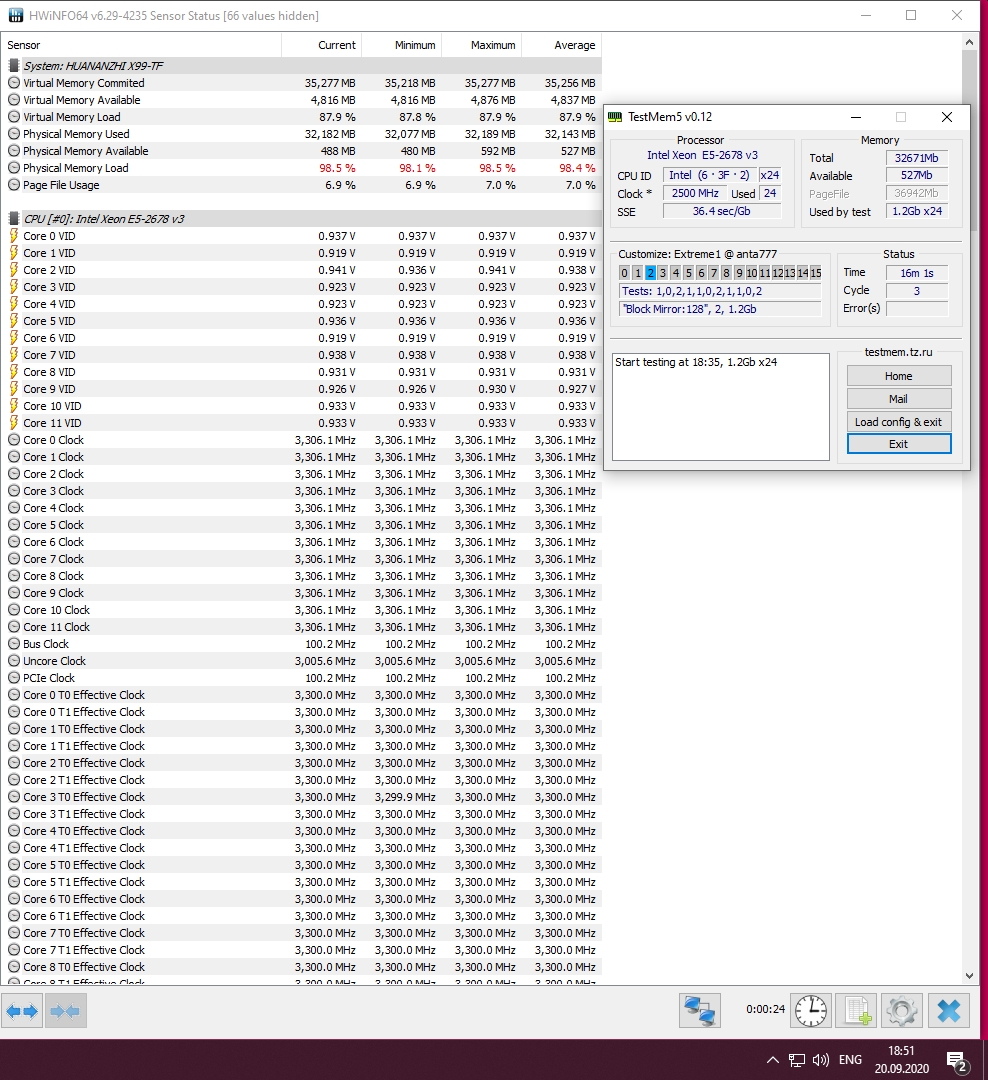Open the taskbar notification center icon
This screenshot has height=1080, width=988.
tap(957, 1062)
